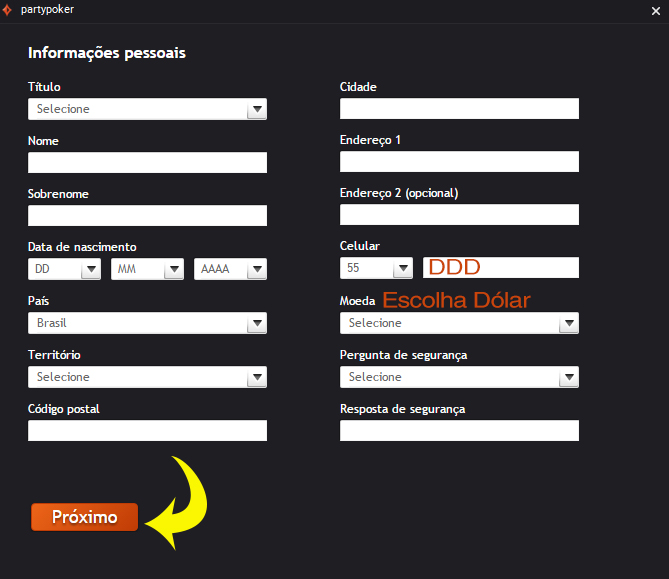Viewport: 669px width, 579px height.
Task: Open the DD day dropdown
Action: 64,269
